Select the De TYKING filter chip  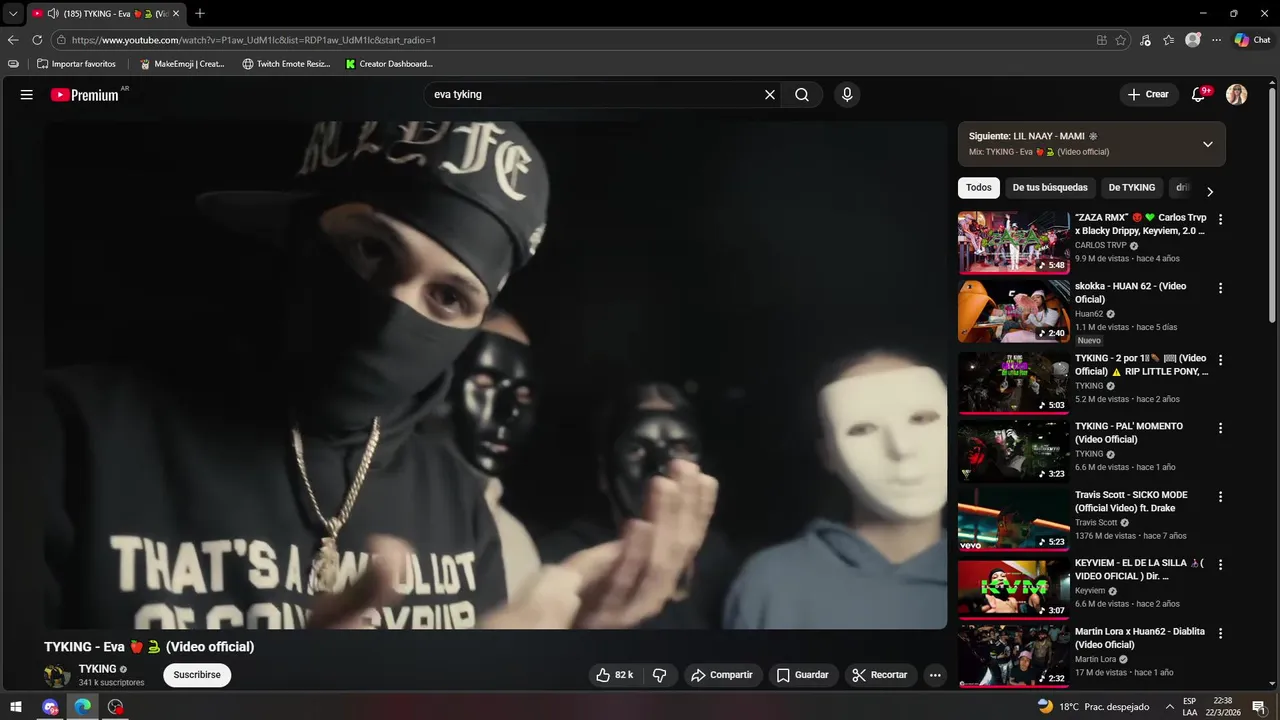coord(1132,188)
